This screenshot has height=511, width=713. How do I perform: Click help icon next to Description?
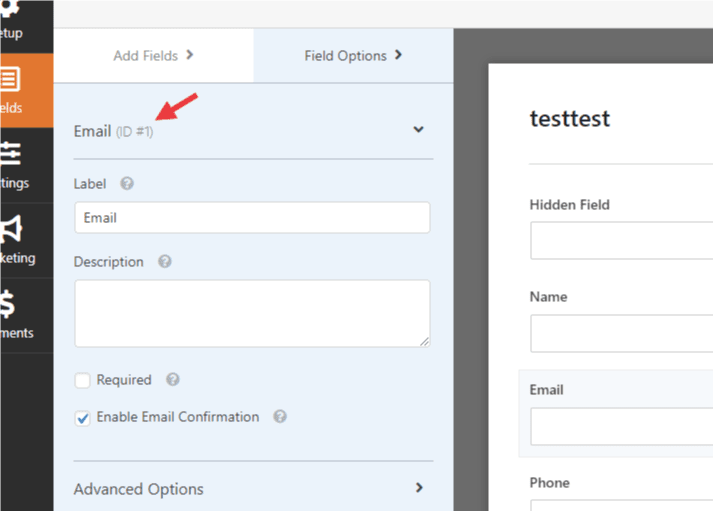(x=165, y=261)
